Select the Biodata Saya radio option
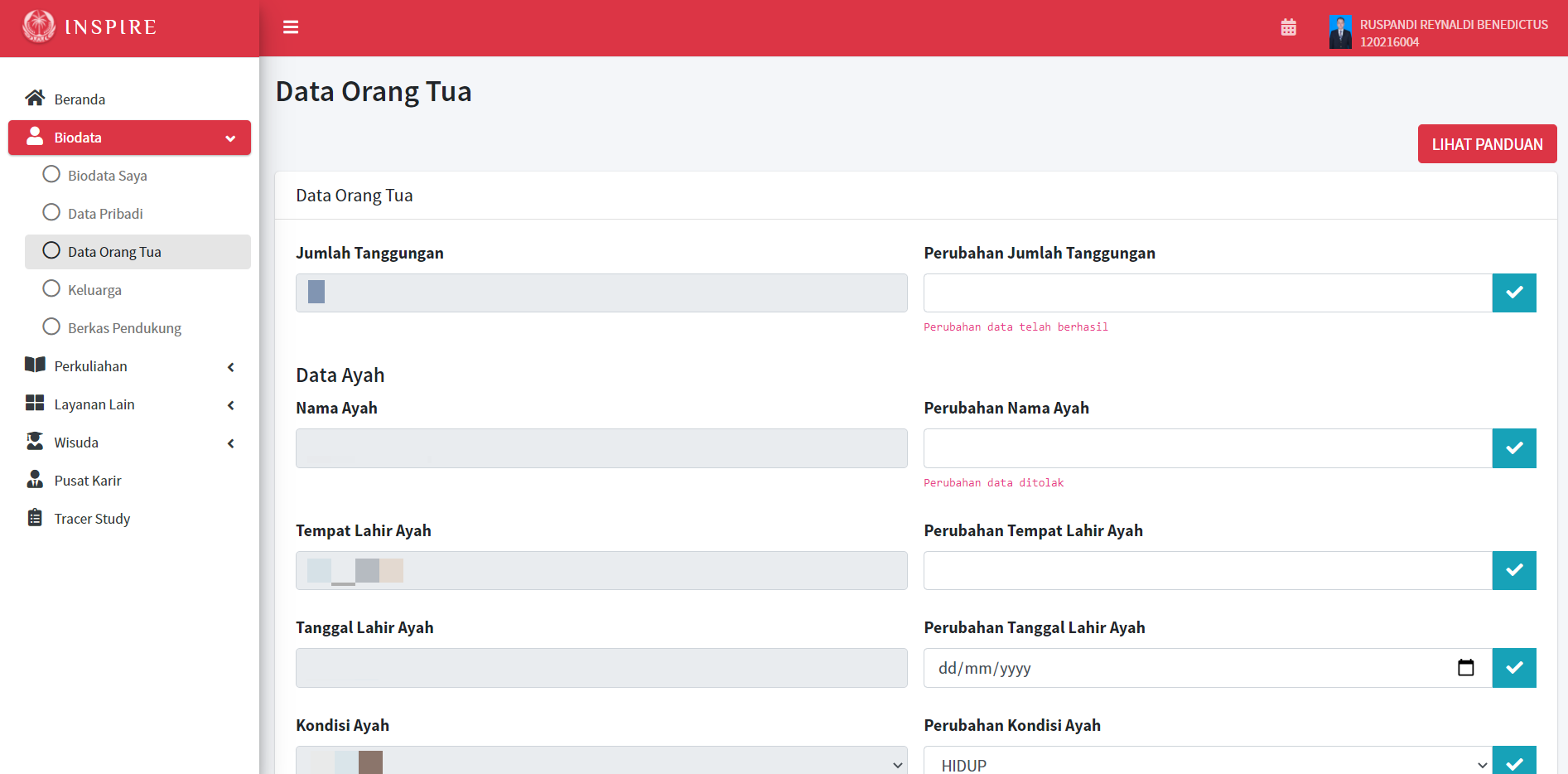 [x=51, y=174]
